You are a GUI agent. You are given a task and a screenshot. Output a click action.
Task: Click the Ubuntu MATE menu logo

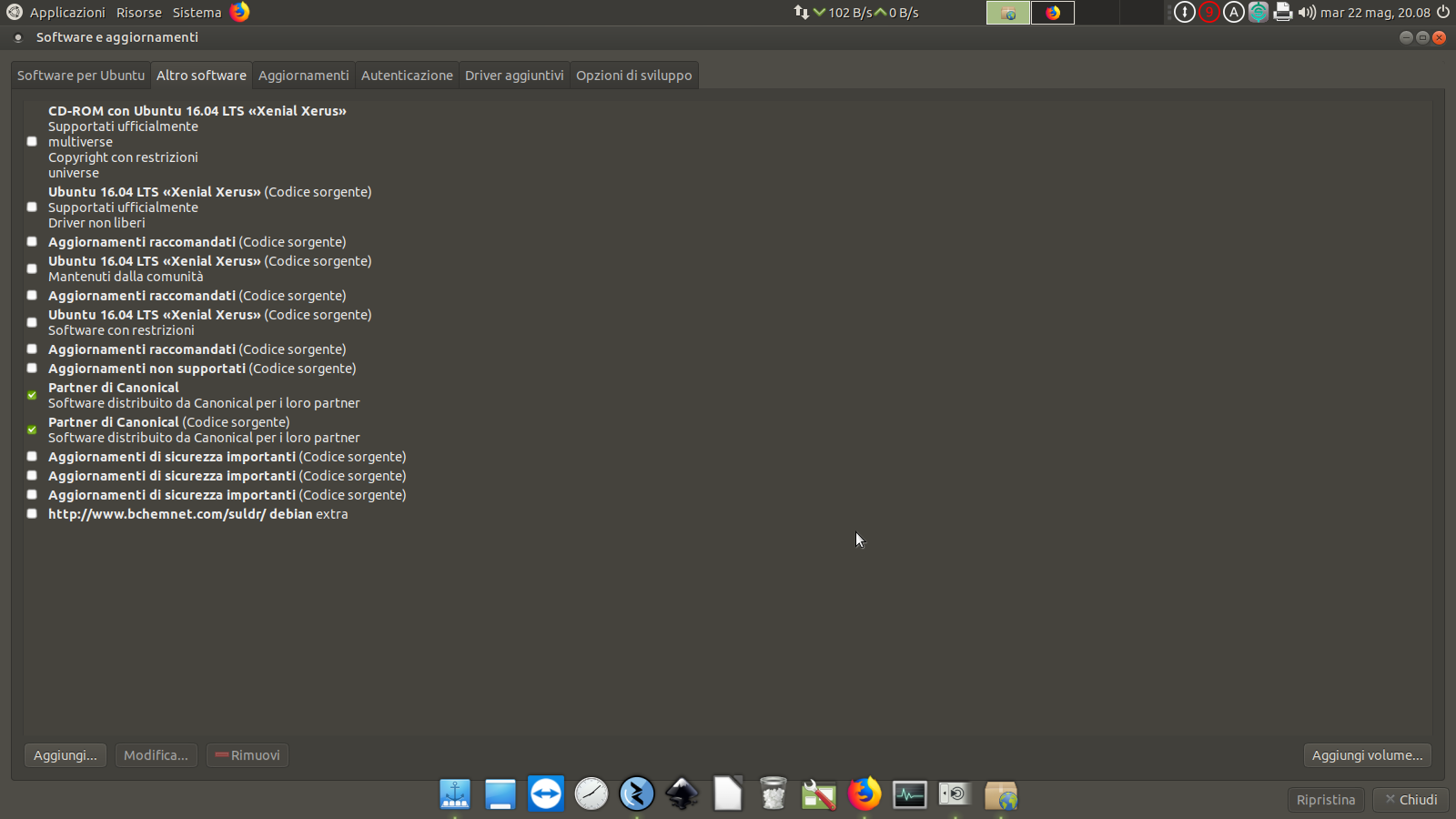tap(15, 12)
